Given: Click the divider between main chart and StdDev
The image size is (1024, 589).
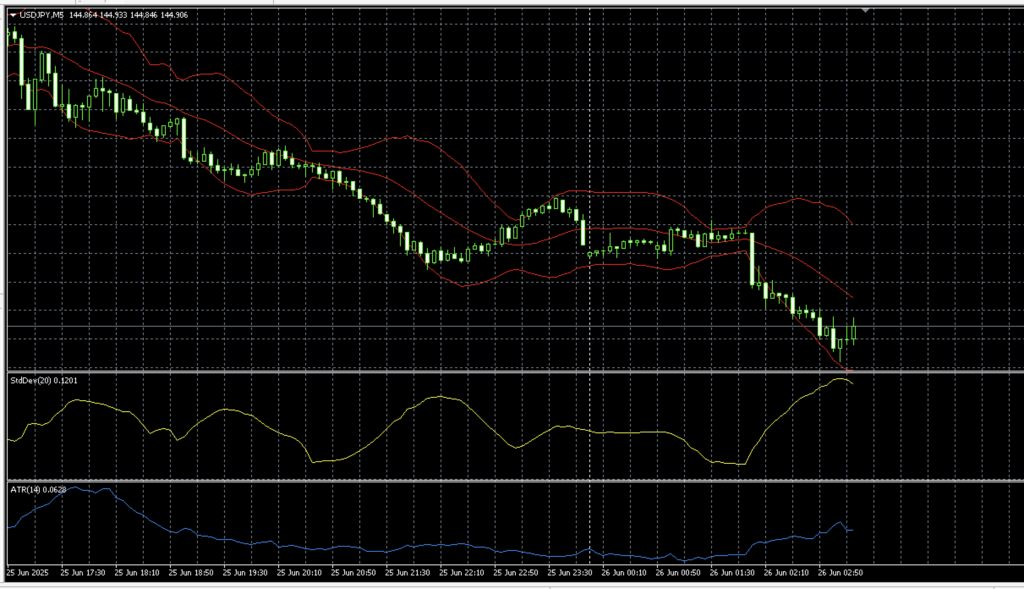Looking at the screenshot, I should pyautogui.click(x=500, y=372).
